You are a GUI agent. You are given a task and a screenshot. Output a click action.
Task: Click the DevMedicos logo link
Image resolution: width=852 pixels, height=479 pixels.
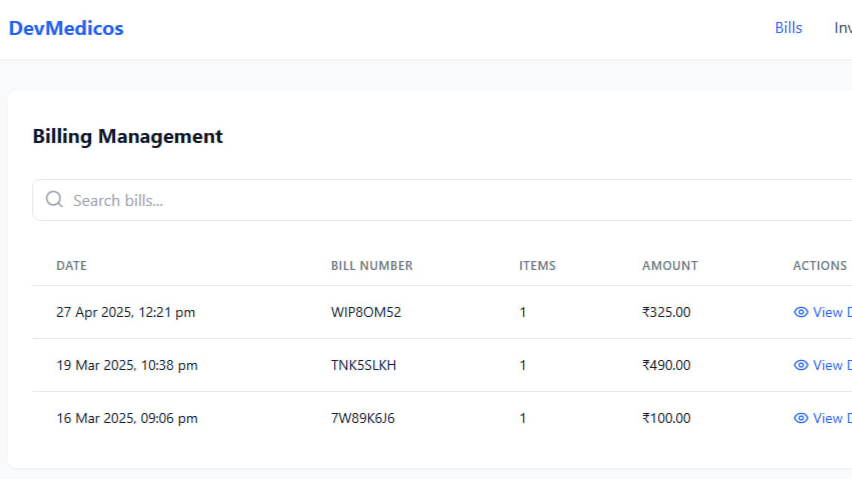[66, 28]
